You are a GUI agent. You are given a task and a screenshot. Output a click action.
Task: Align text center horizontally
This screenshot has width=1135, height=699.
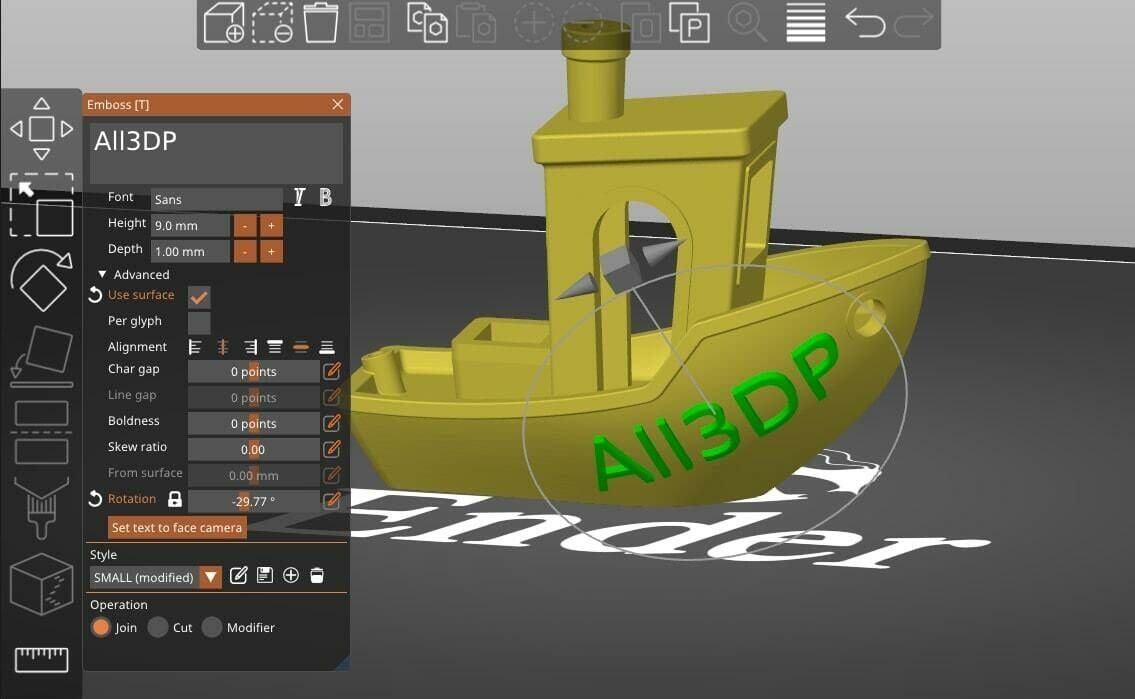pos(222,347)
